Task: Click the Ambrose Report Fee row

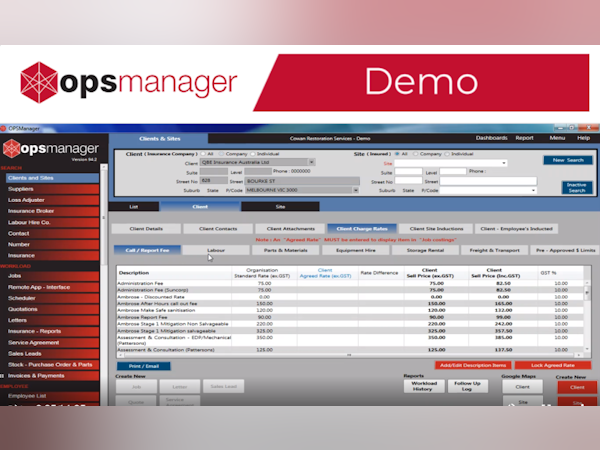Action: point(350,317)
